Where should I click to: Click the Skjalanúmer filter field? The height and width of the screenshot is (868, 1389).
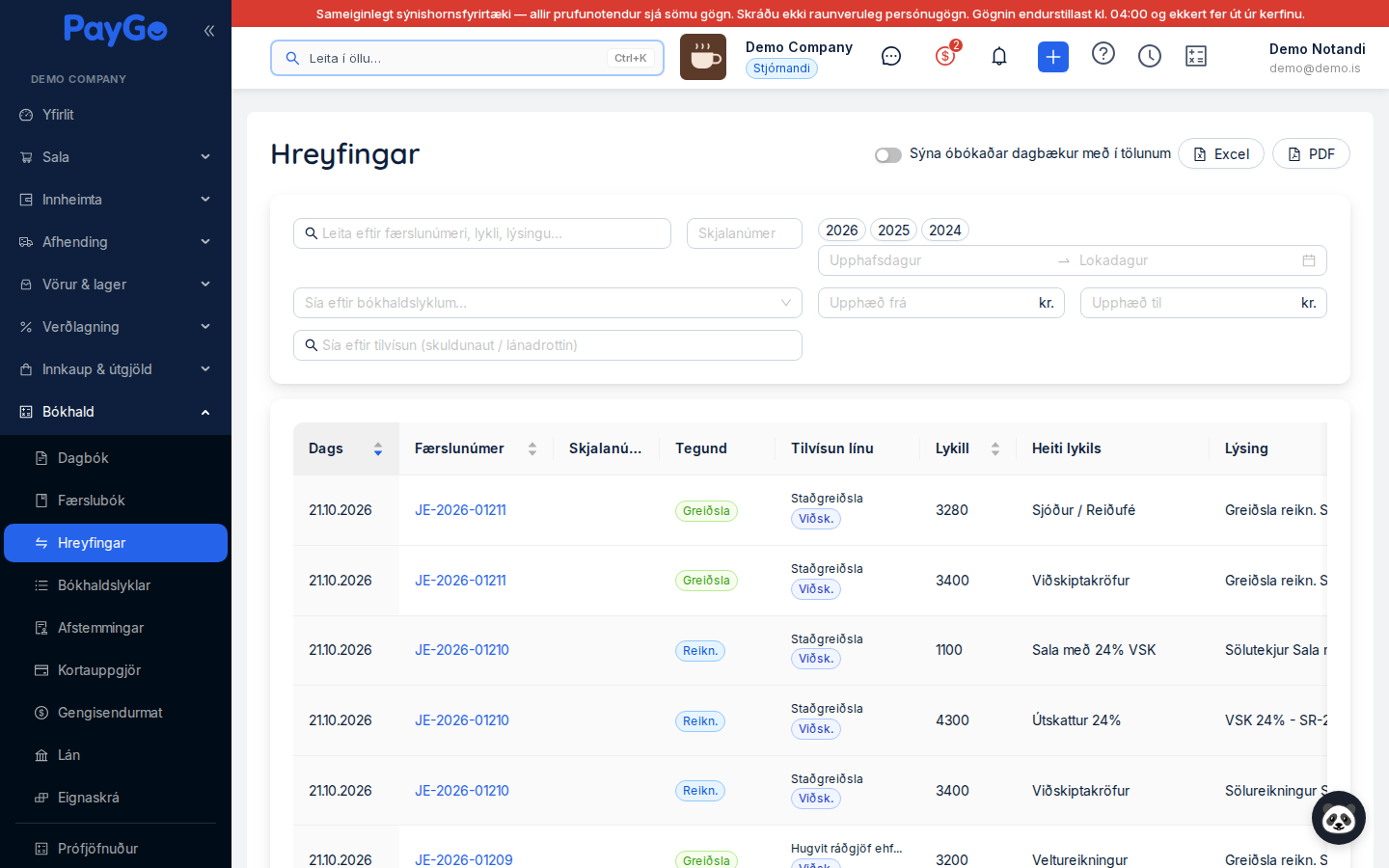[745, 233]
